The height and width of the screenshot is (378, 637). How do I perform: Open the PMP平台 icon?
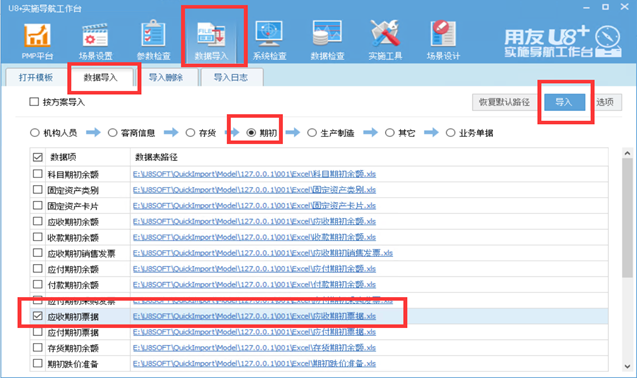click(x=37, y=41)
